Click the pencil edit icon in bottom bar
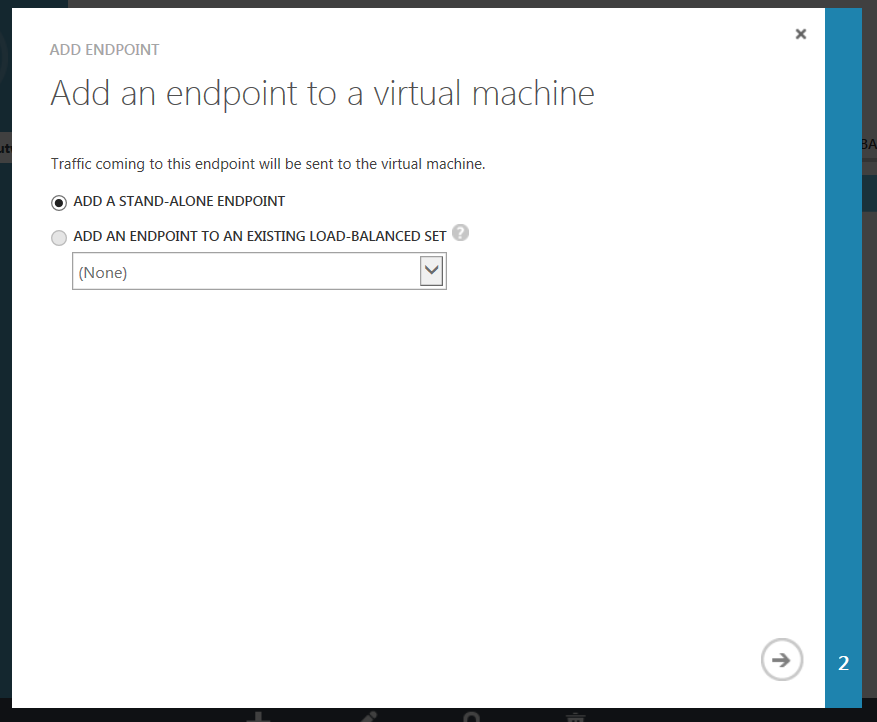The width and height of the screenshot is (877, 722). click(366, 716)
